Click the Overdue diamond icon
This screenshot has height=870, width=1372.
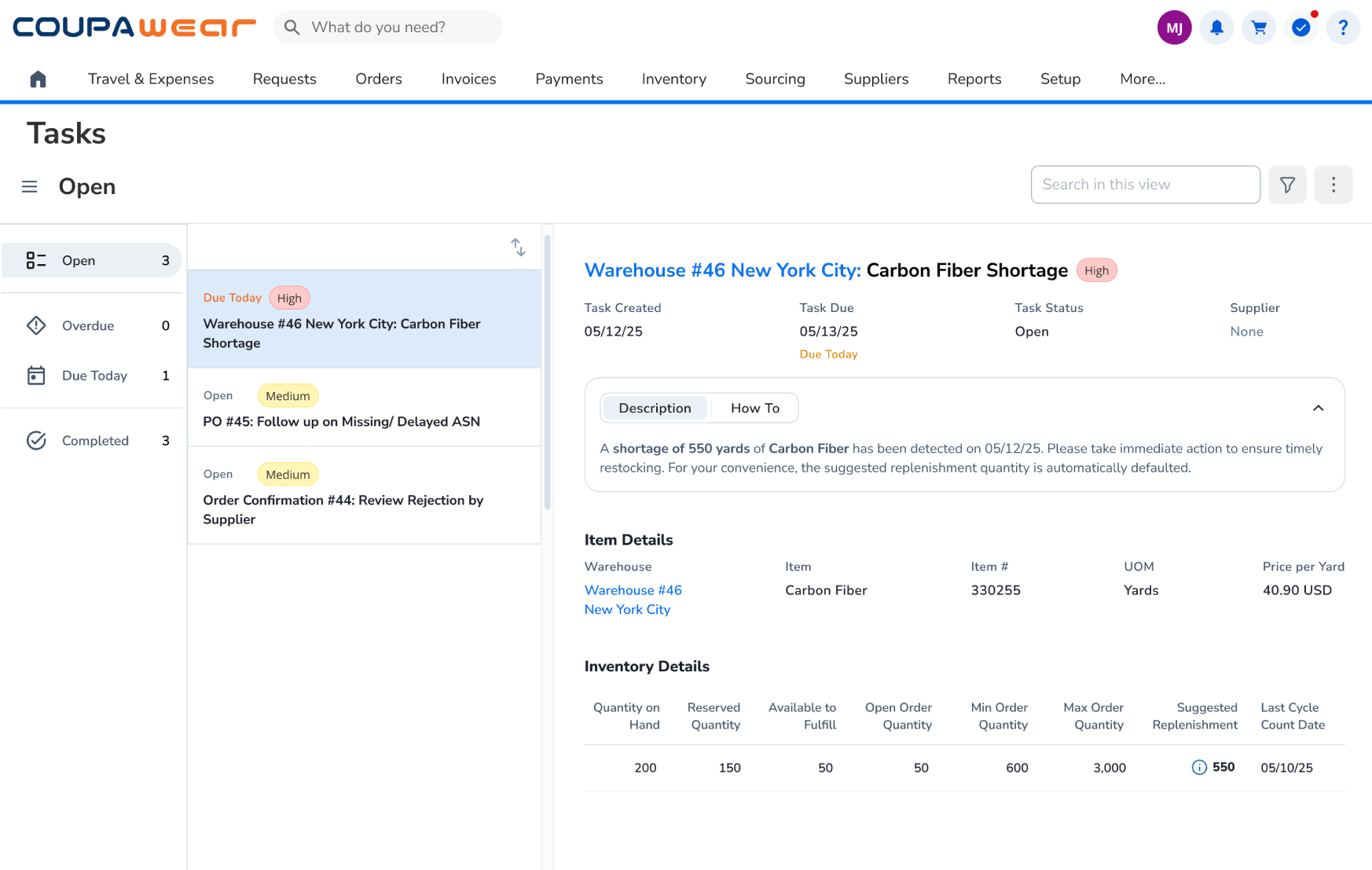point(36,326)
